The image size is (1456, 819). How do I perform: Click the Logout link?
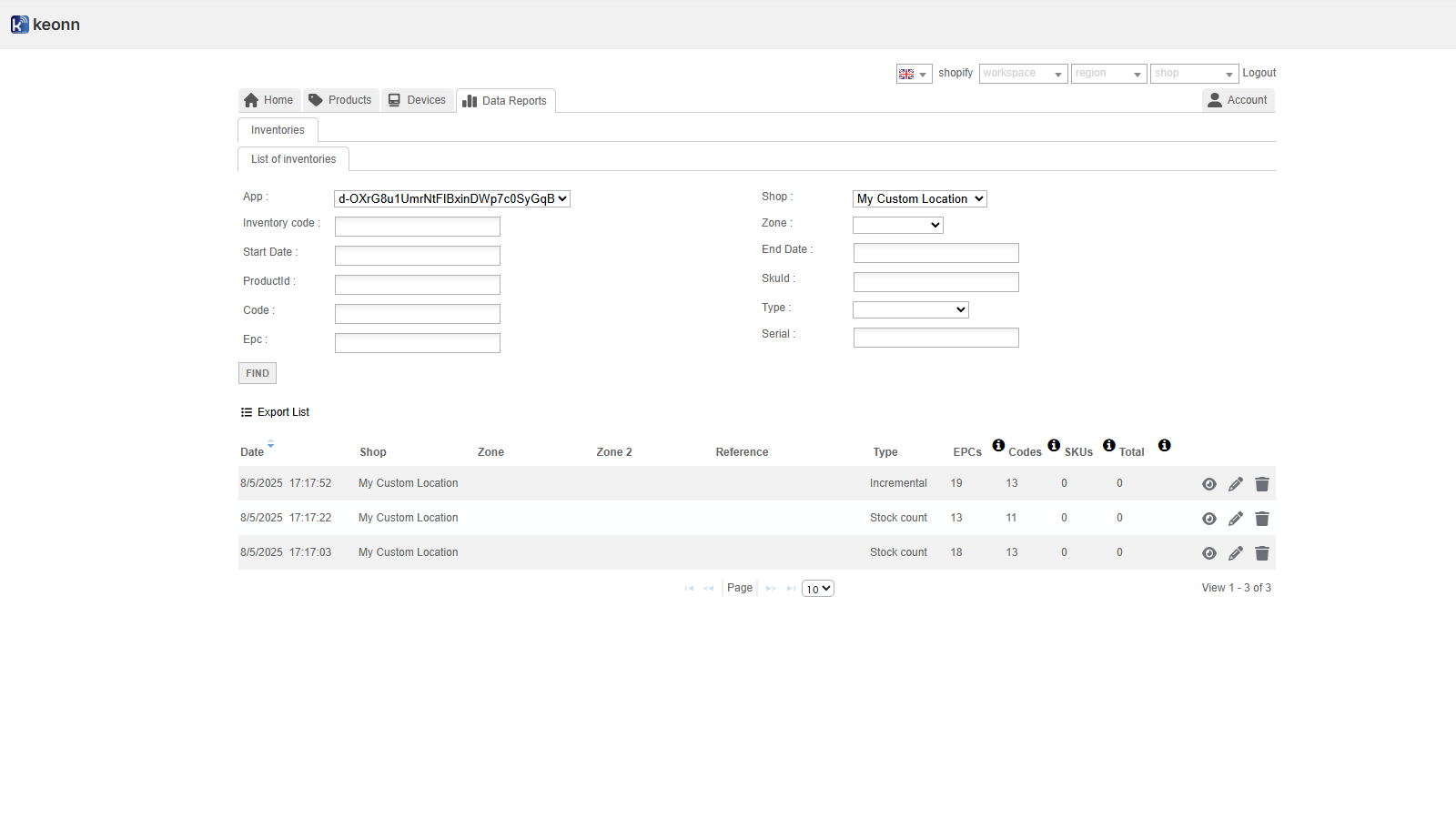[1259, 73]
